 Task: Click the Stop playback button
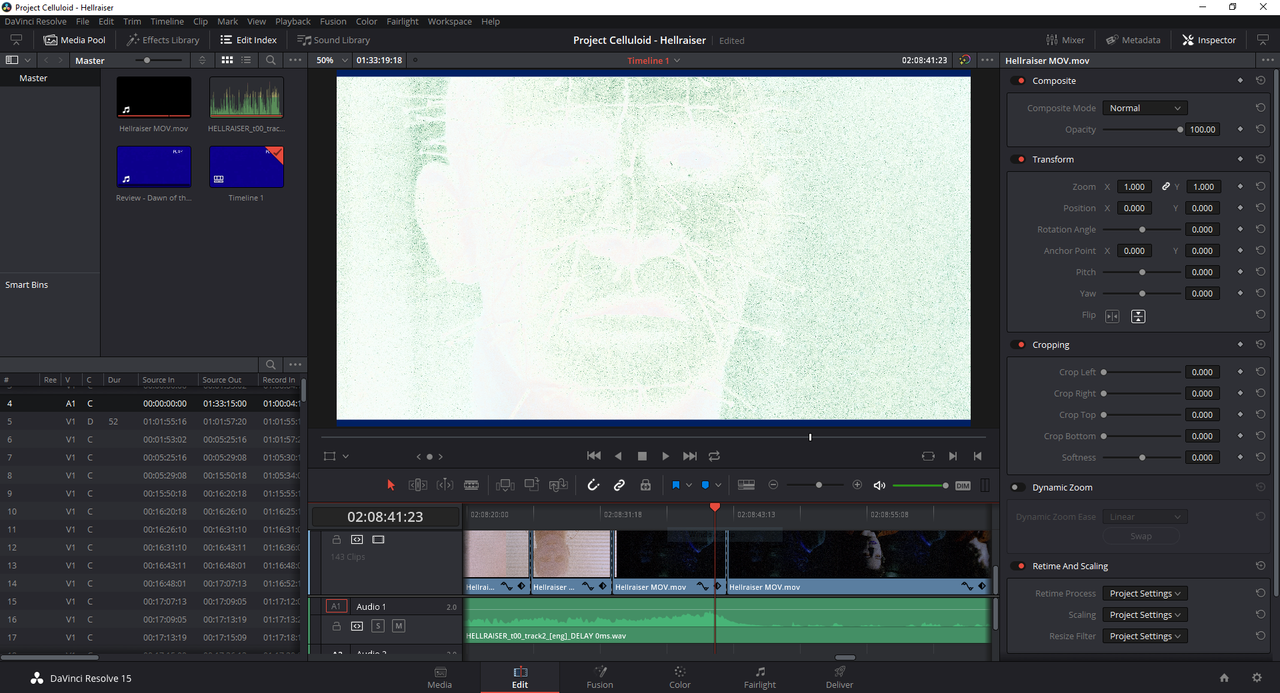coord(642,456)
